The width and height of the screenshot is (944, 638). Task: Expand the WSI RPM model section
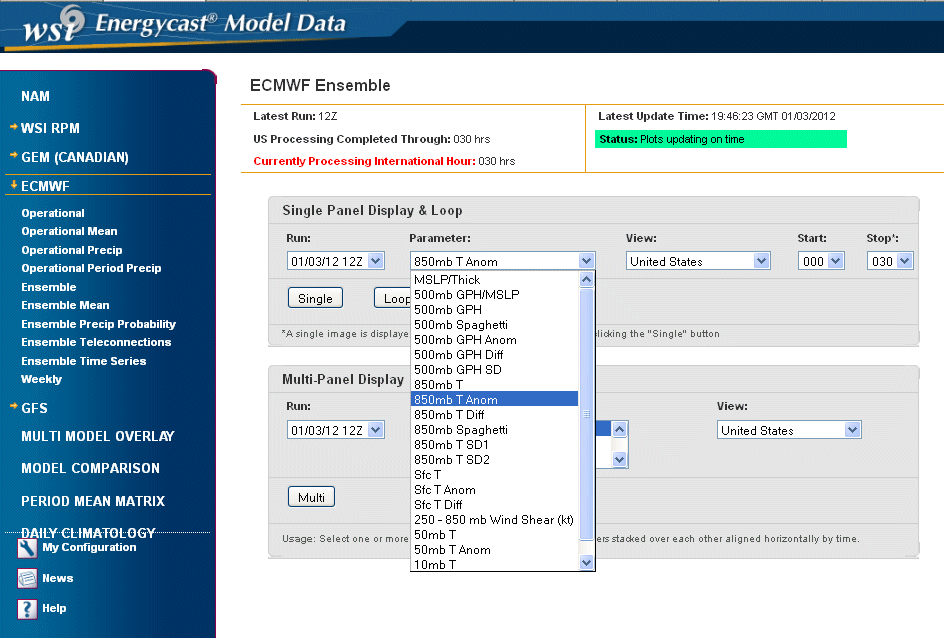(x=50, y=128)
